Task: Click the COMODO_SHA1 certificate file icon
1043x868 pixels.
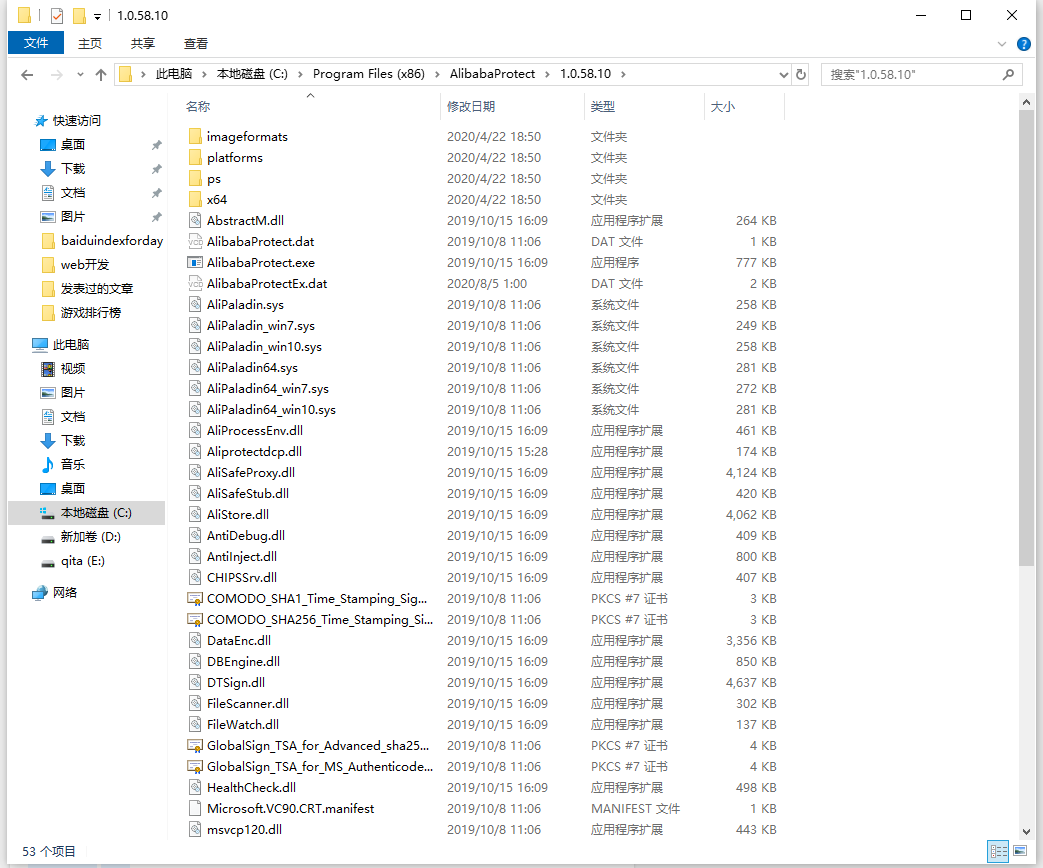Action: (x=195, y=599)
